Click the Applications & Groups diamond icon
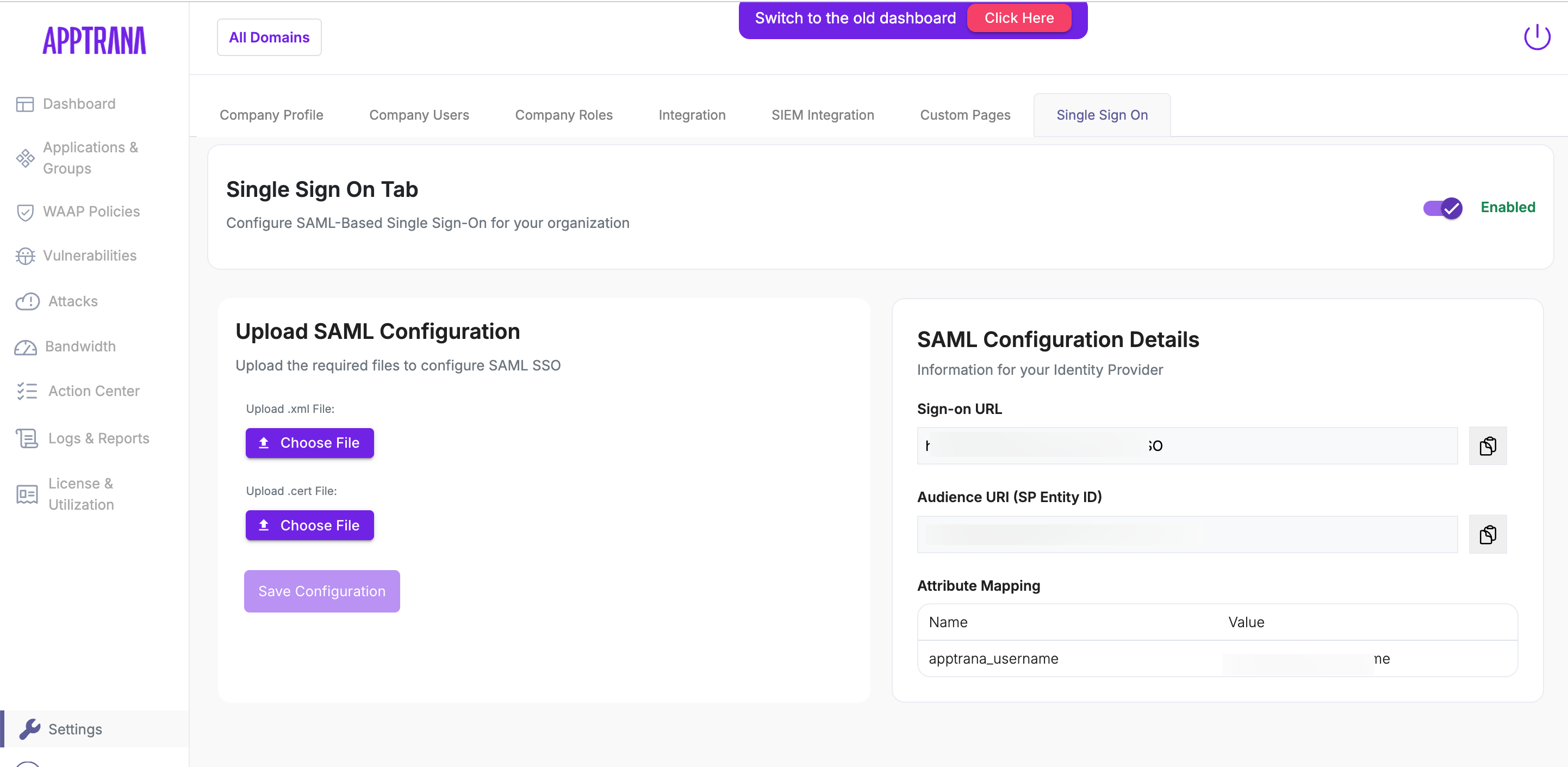The width and height of the screenshot is (1568, 767). click(x=25, y=158)
